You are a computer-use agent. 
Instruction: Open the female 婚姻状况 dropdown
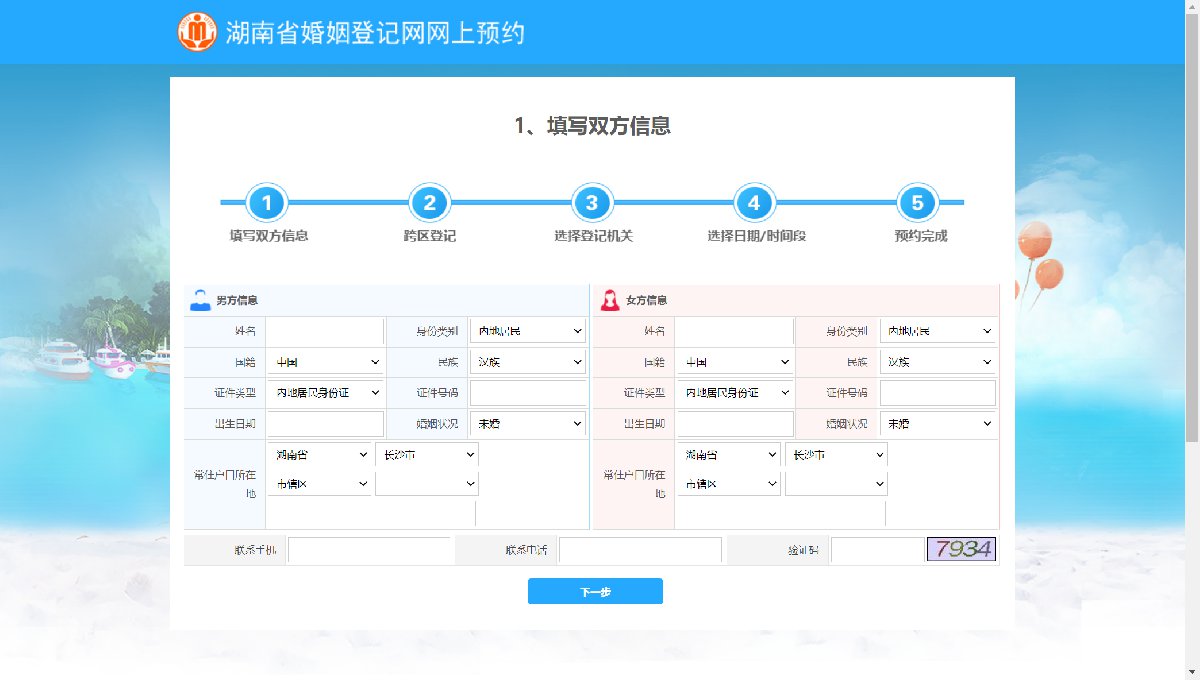[x=938, y=424]
